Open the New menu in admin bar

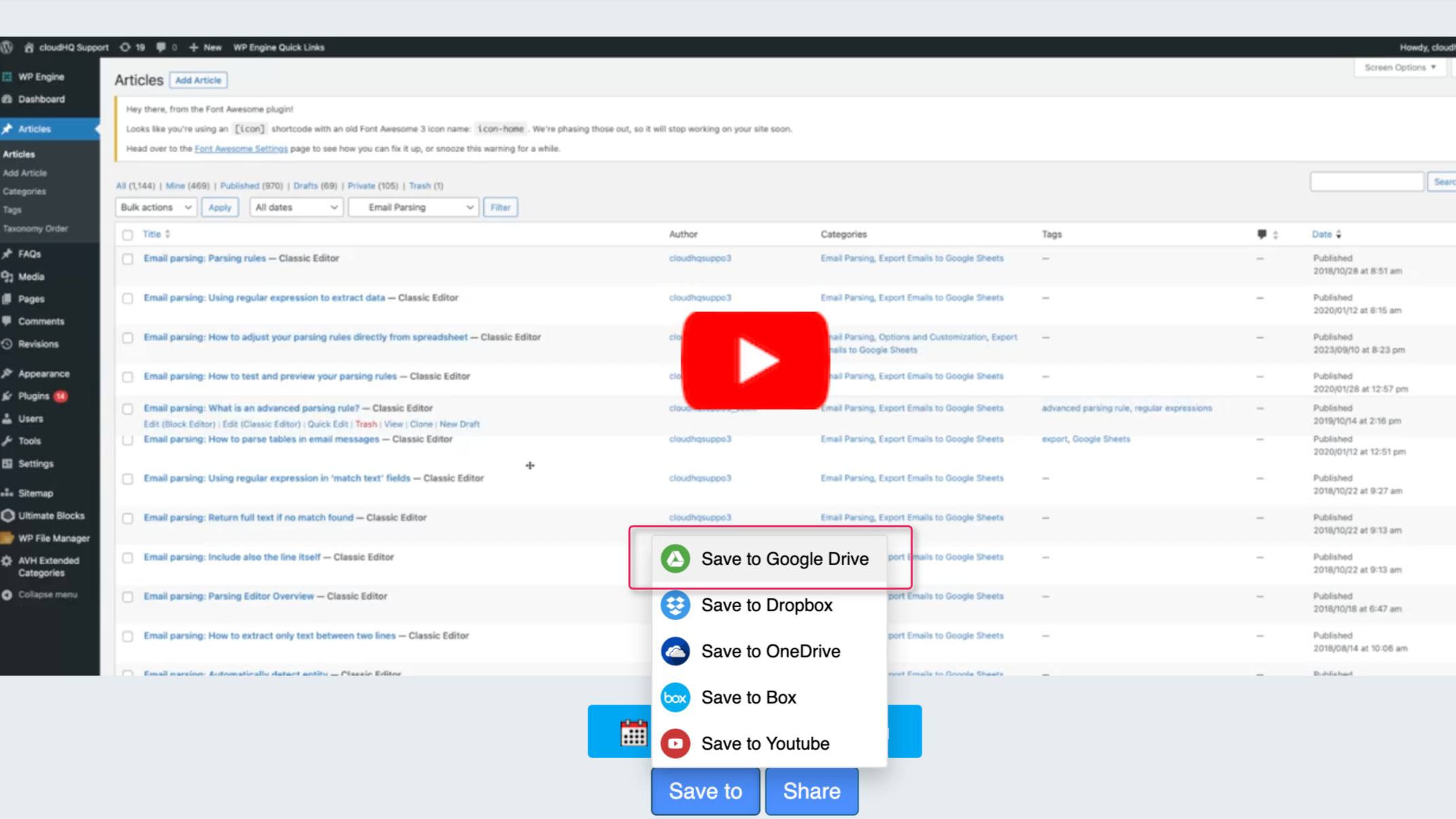[x=205, y=47]
